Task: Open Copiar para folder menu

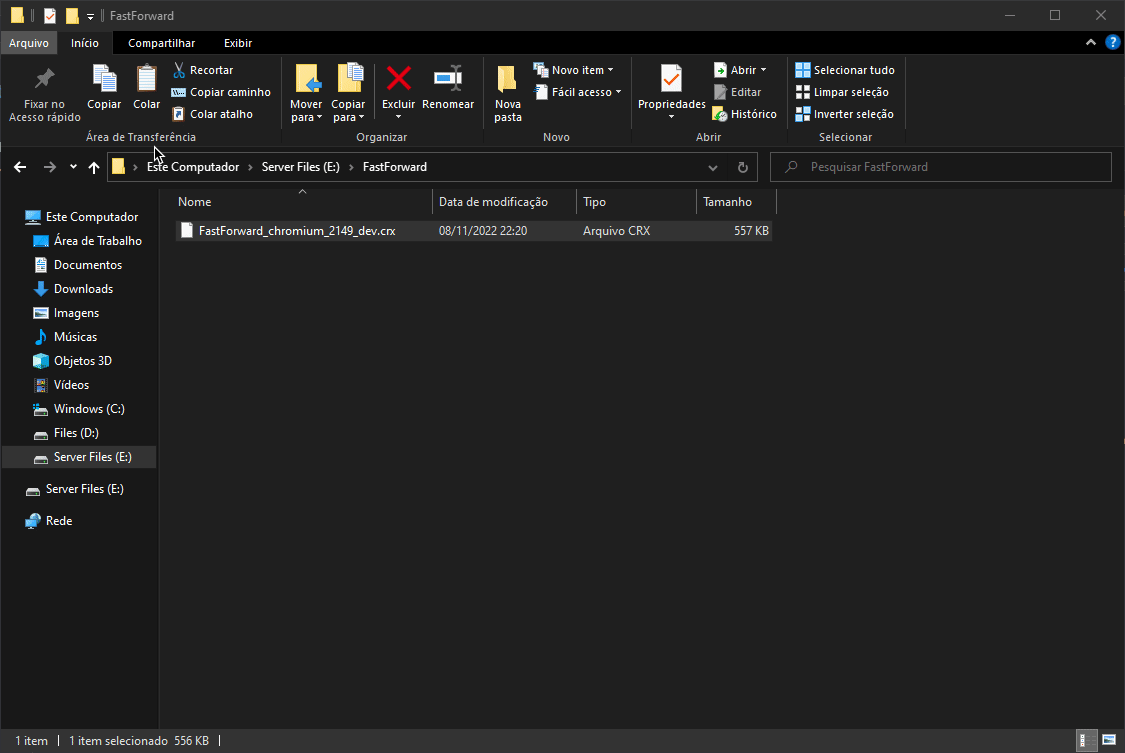Action: click(x=348, y=94)
